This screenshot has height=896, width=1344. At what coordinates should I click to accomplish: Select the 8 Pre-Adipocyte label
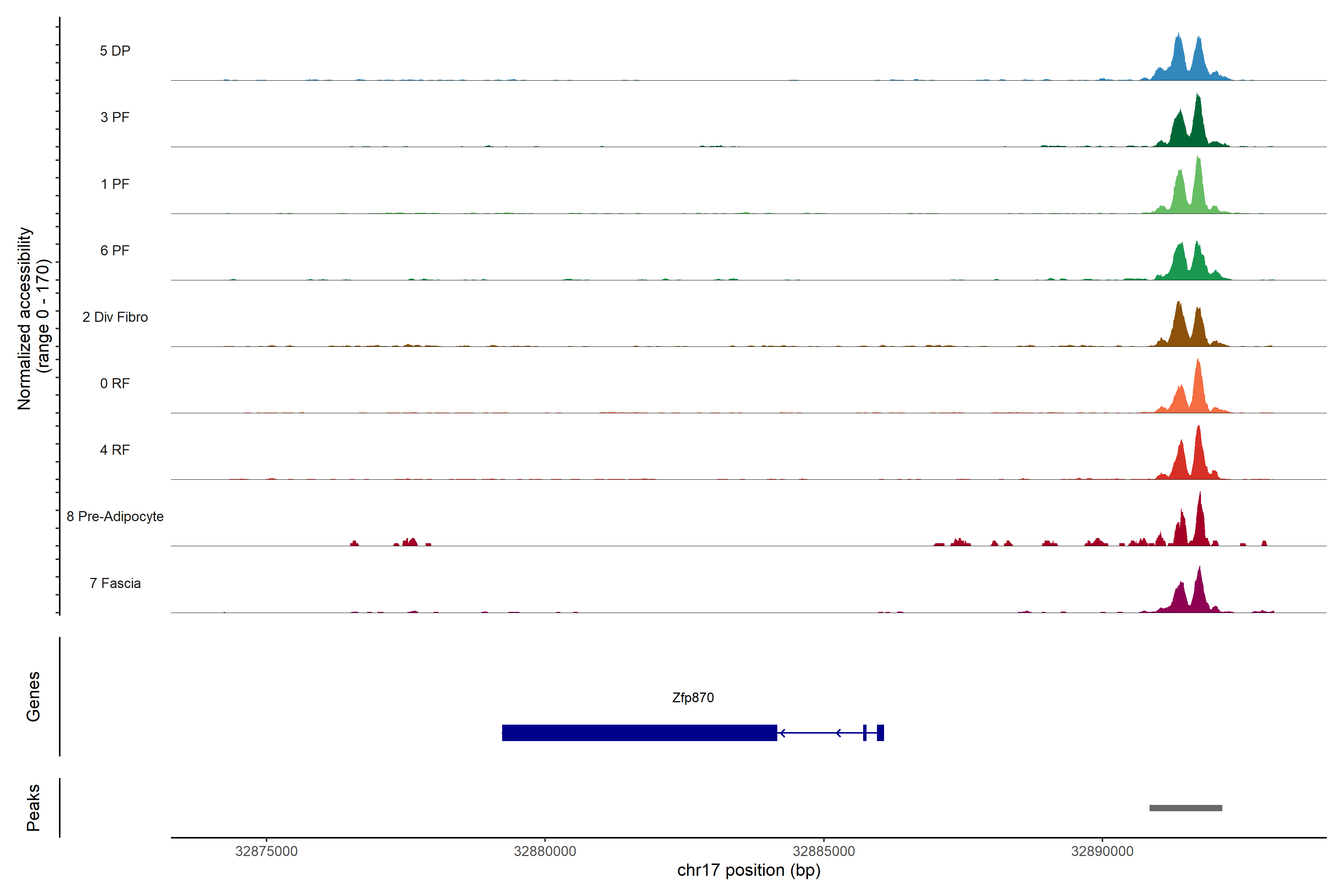point(115,517)
